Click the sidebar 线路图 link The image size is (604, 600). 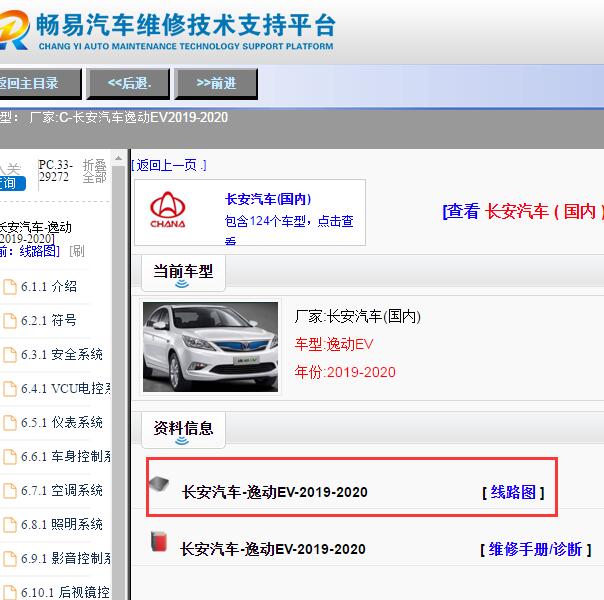pos(37,251)
